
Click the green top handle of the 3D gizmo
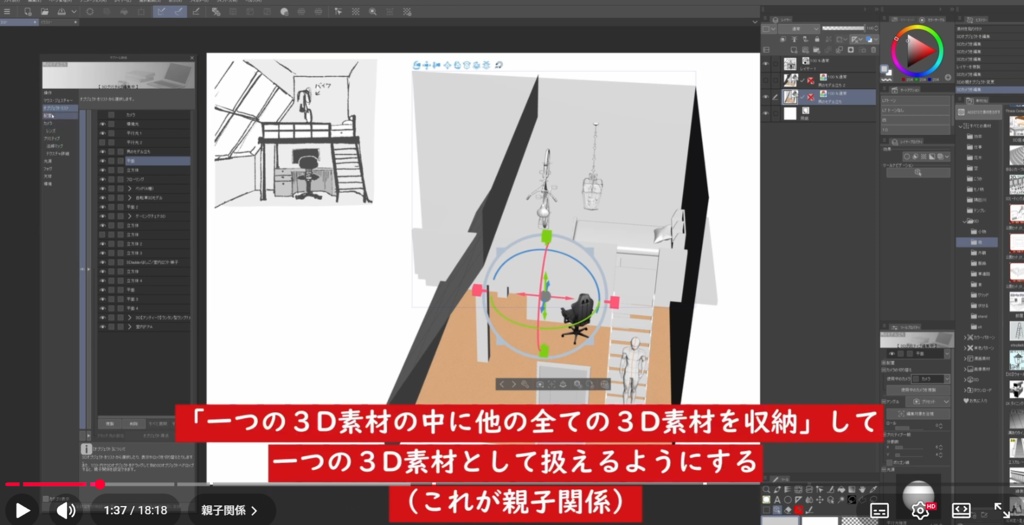click(x=547, y=236)
